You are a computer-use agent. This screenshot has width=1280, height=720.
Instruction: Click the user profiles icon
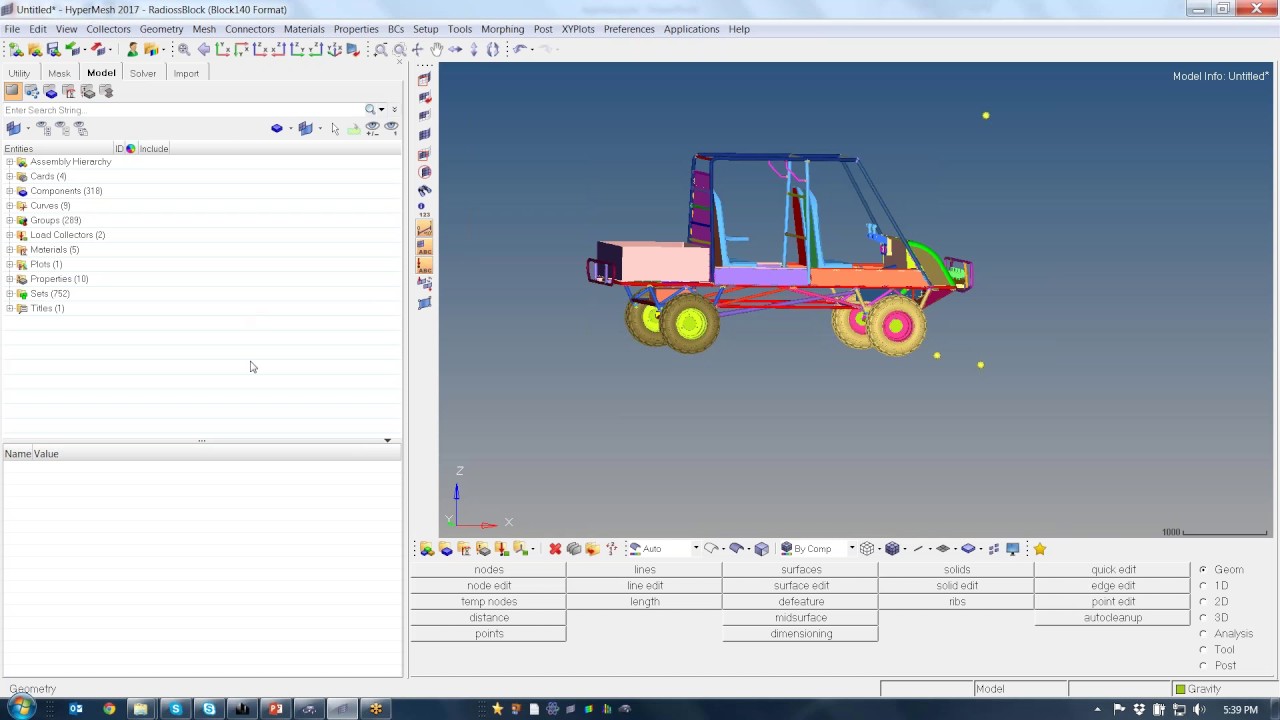coord(132,50)
